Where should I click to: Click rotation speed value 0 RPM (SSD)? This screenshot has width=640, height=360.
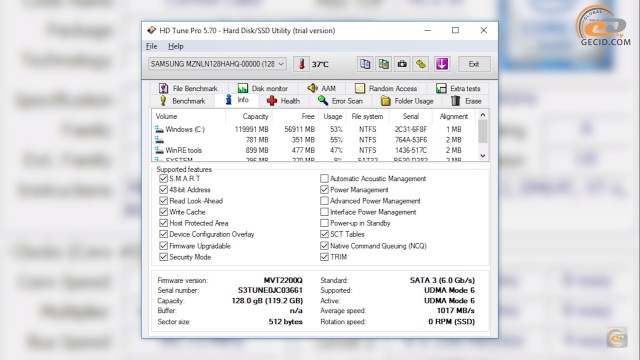click(x=451, y=322)
